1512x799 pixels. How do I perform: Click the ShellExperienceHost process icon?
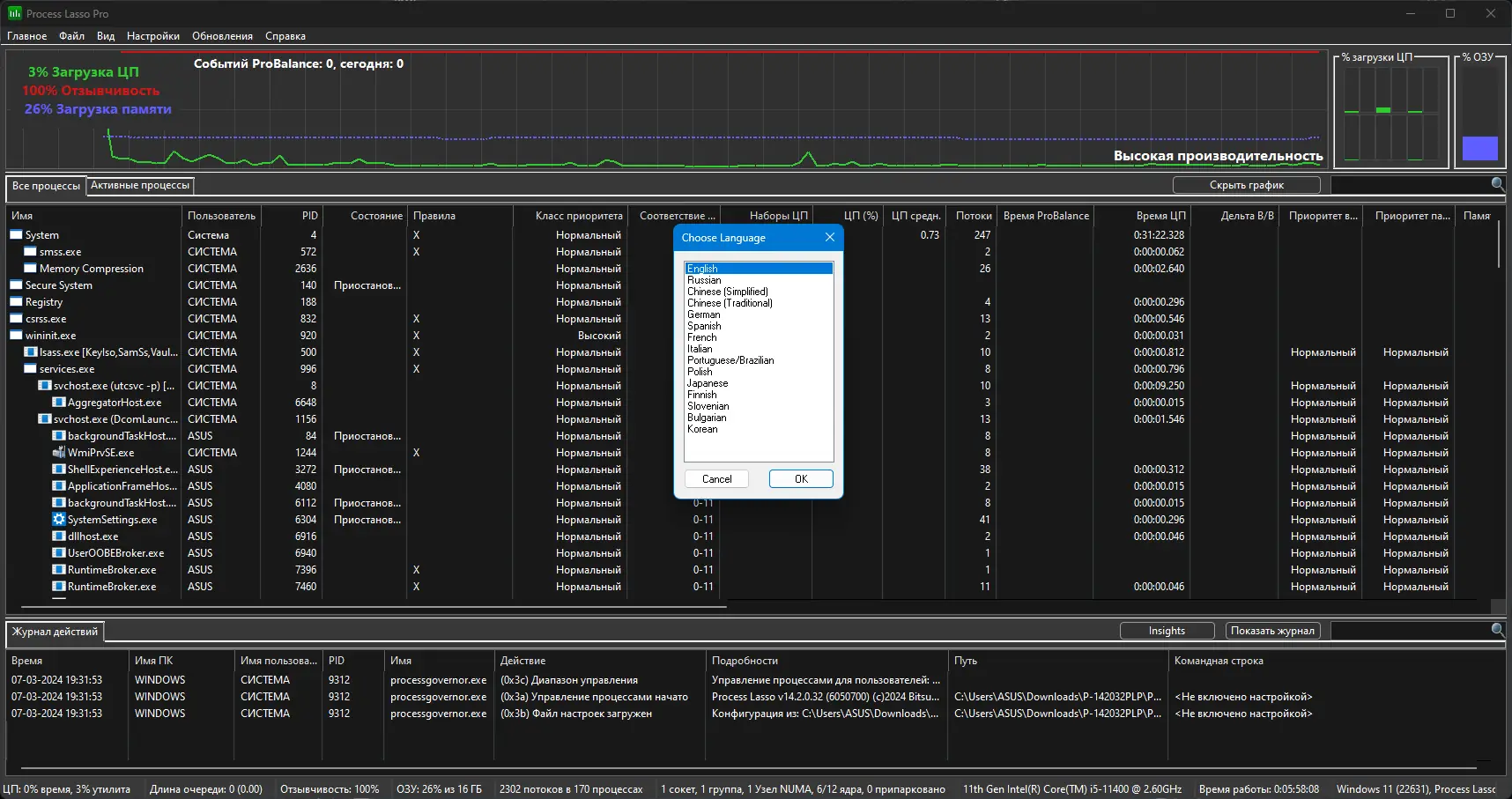click(x=59, y=470)
